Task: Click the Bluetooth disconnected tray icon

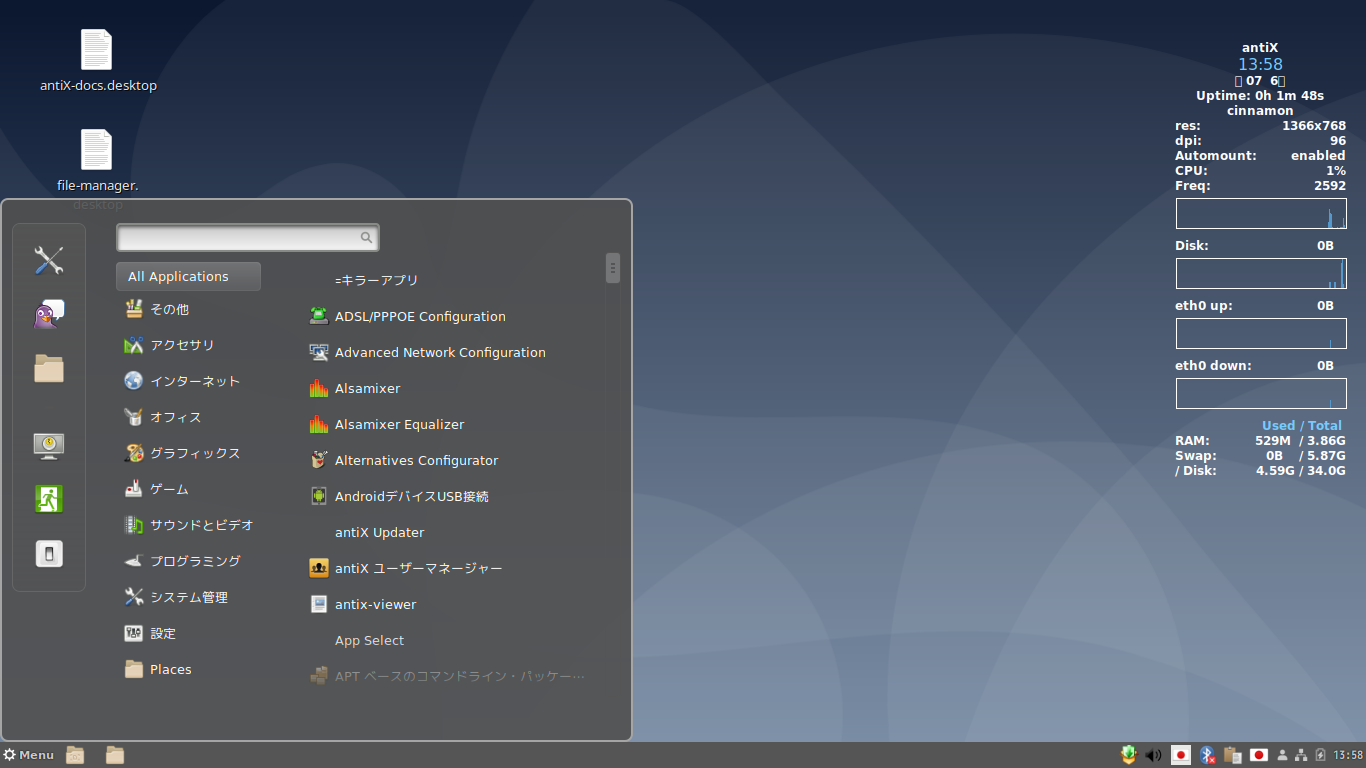Action: tap(1207, 755)
